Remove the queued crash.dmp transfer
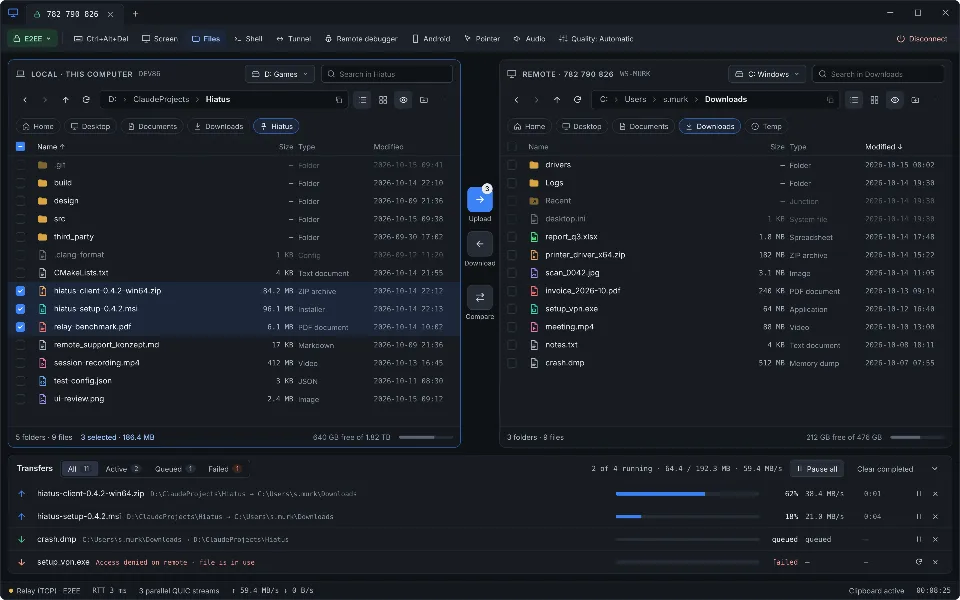Image resolution: width=960 pixels, height=600 pixels. 935,539
